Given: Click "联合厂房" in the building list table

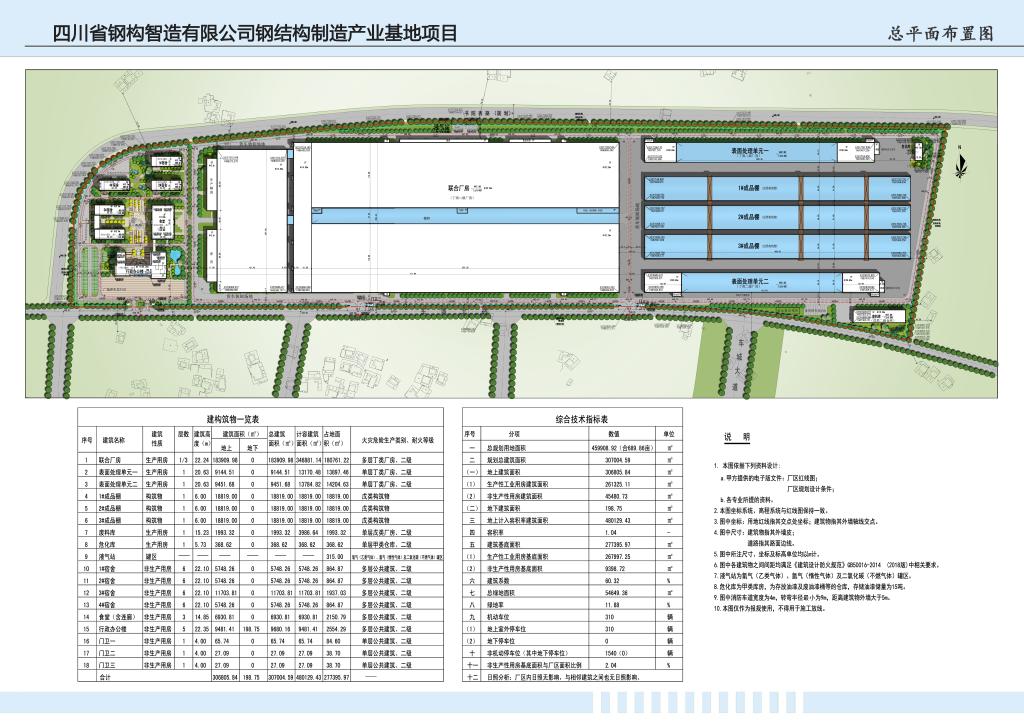Looking at the screenshot, I should [108, 460].
